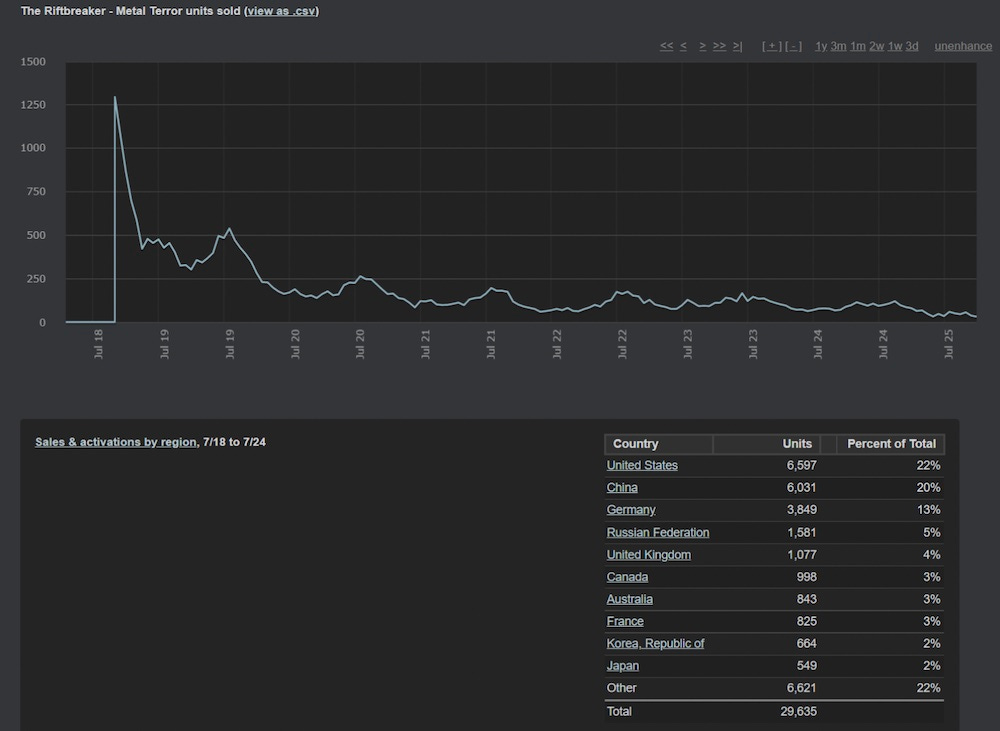Set chart range to 1w

pyautogui.click(x=895, y=46)
